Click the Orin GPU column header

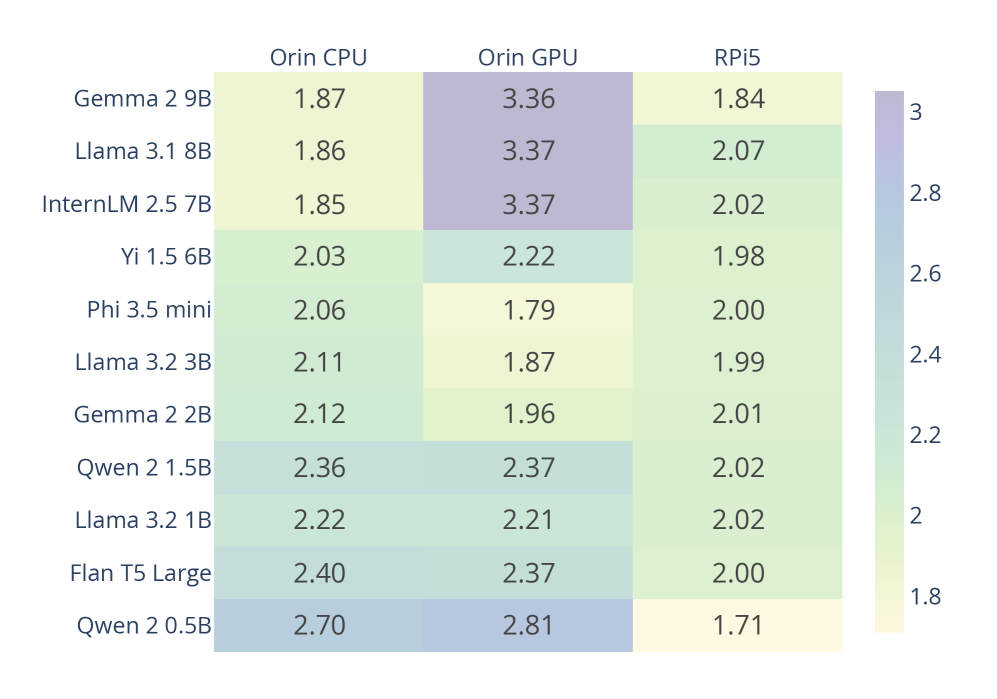[x=528, y=58]
